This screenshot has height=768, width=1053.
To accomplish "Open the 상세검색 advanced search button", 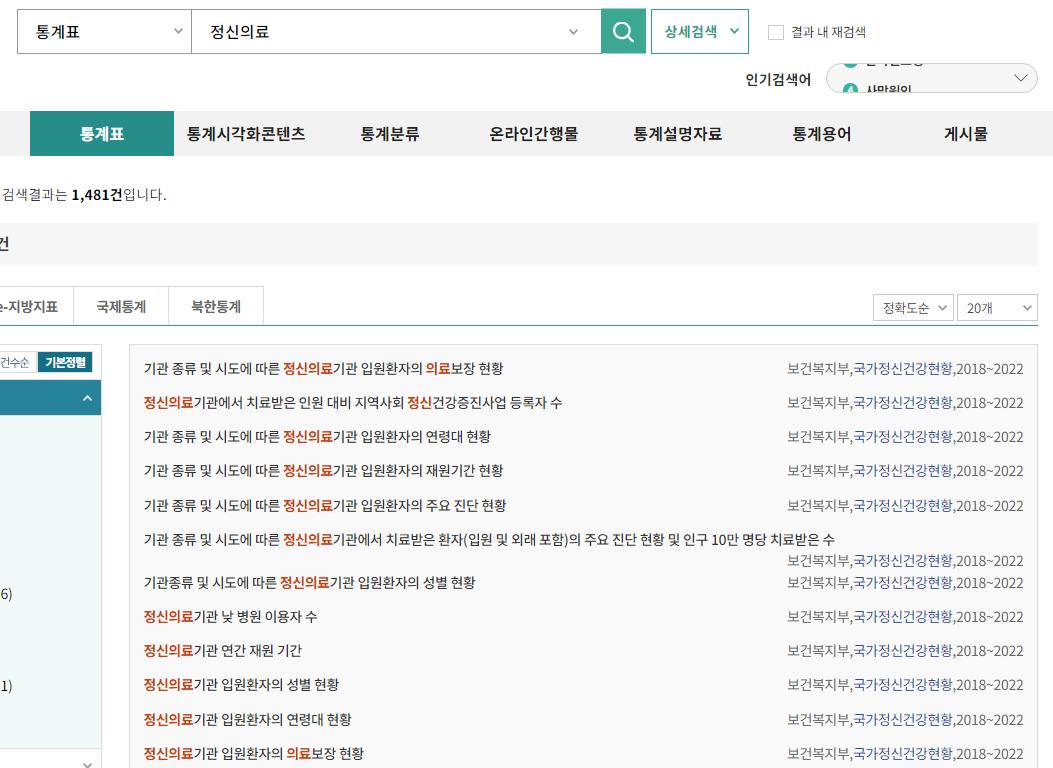I will point(700,32).
